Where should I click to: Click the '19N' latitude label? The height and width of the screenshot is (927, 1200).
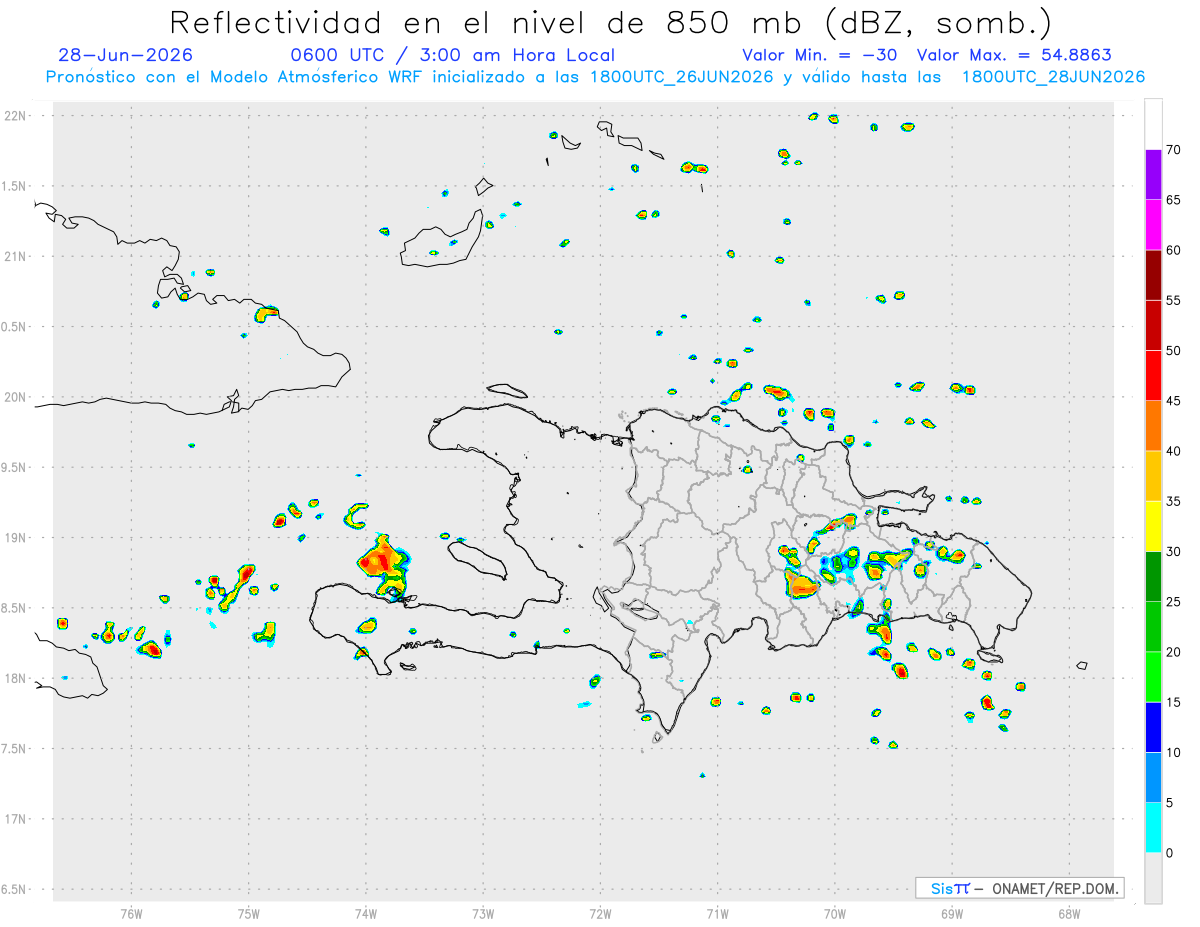point(16,537)
